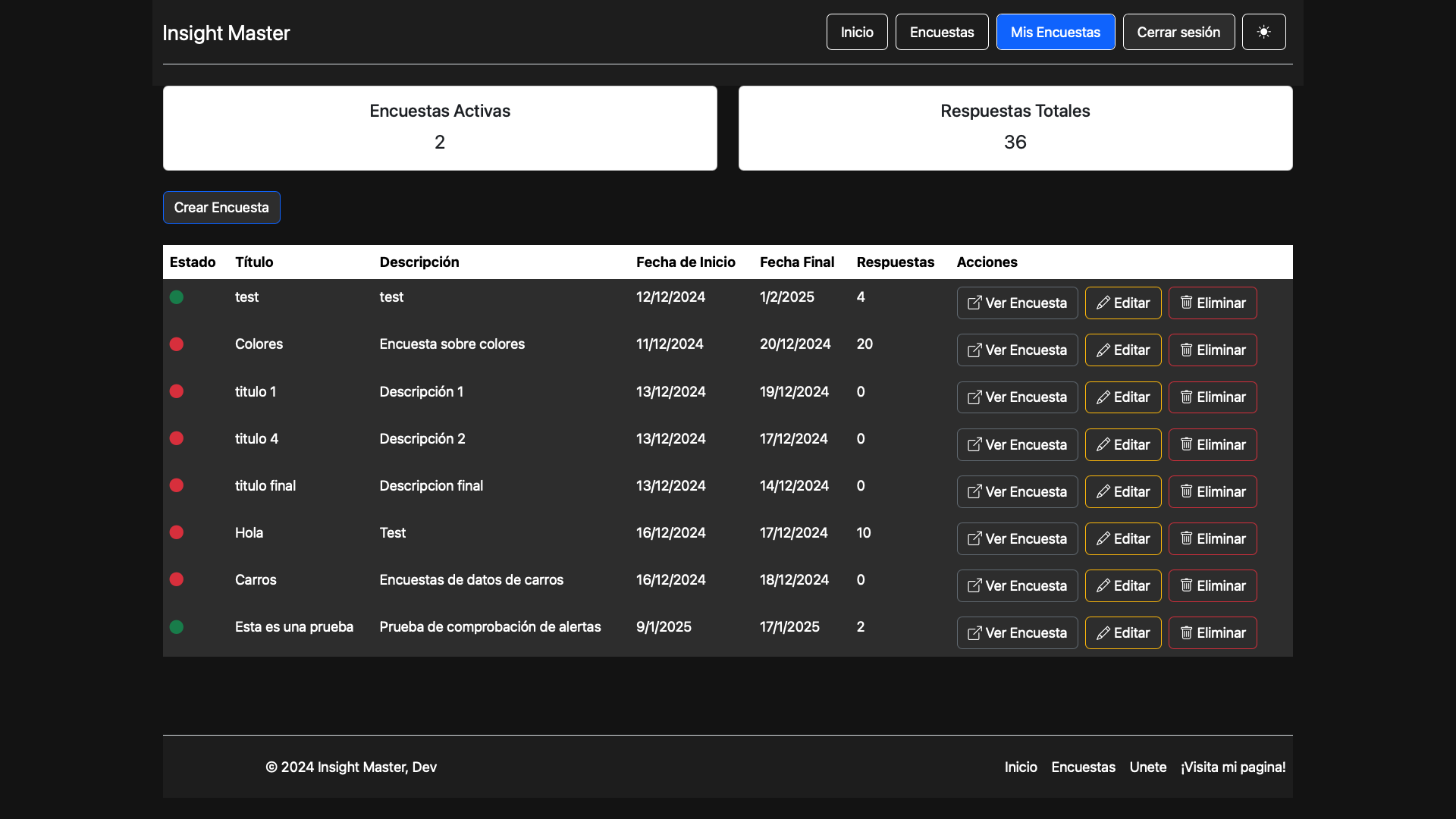1456x819 pixels.
Task: Open Ver Encuesta for Carros
Action: 1017,585
